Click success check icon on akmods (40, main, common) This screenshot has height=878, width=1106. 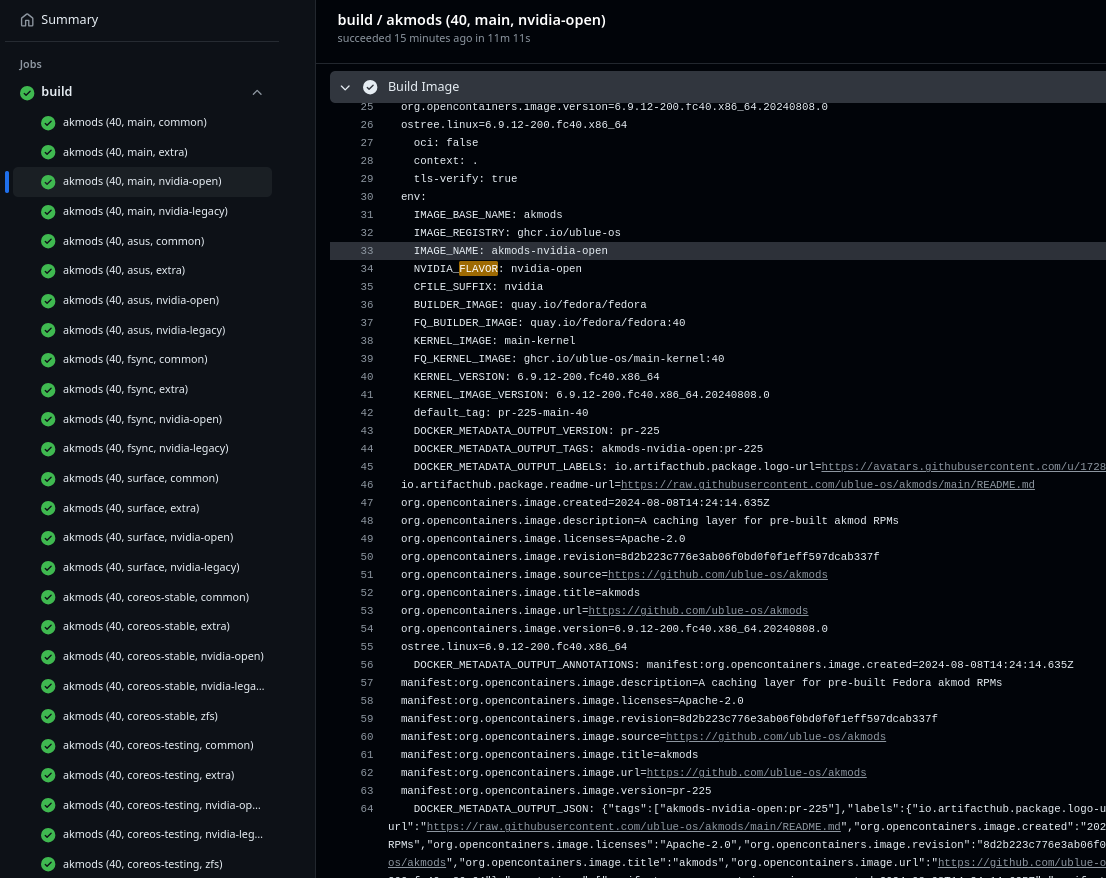click(x=48, y=122)
